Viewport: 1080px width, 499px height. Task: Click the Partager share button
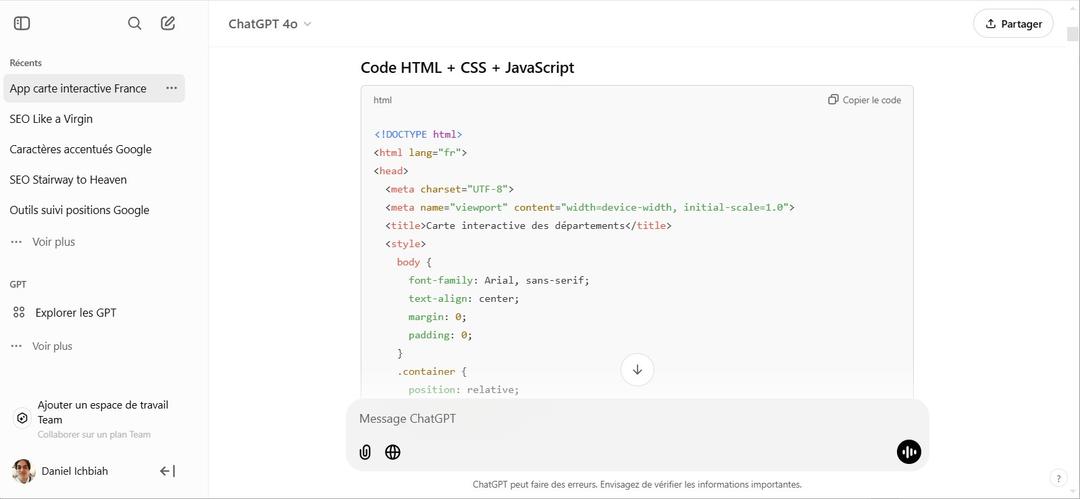pyautogui.click(x=1013, y=24)
